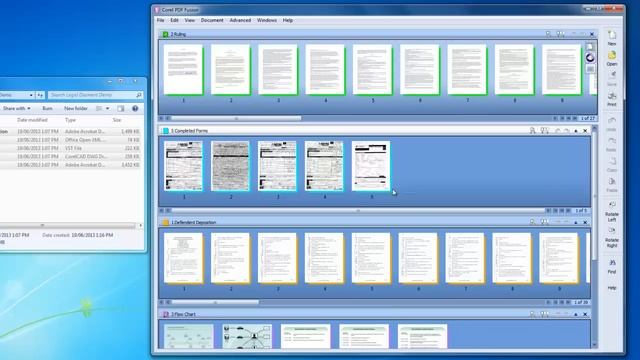Click the 2 Ruling horizontal scrollbar
Screen dimensions: 640x360
[236, 118]
